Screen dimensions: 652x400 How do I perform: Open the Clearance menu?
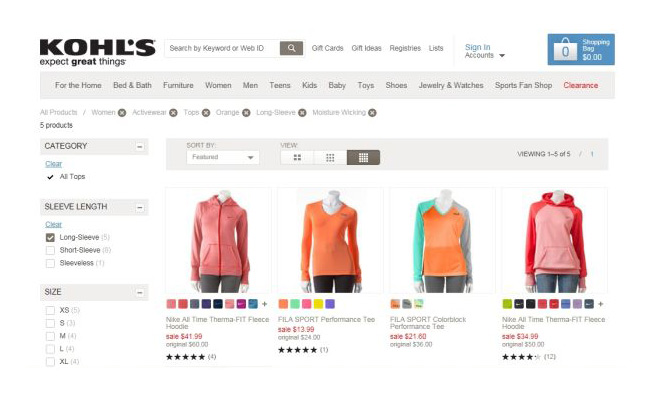[x=580, y=85]
